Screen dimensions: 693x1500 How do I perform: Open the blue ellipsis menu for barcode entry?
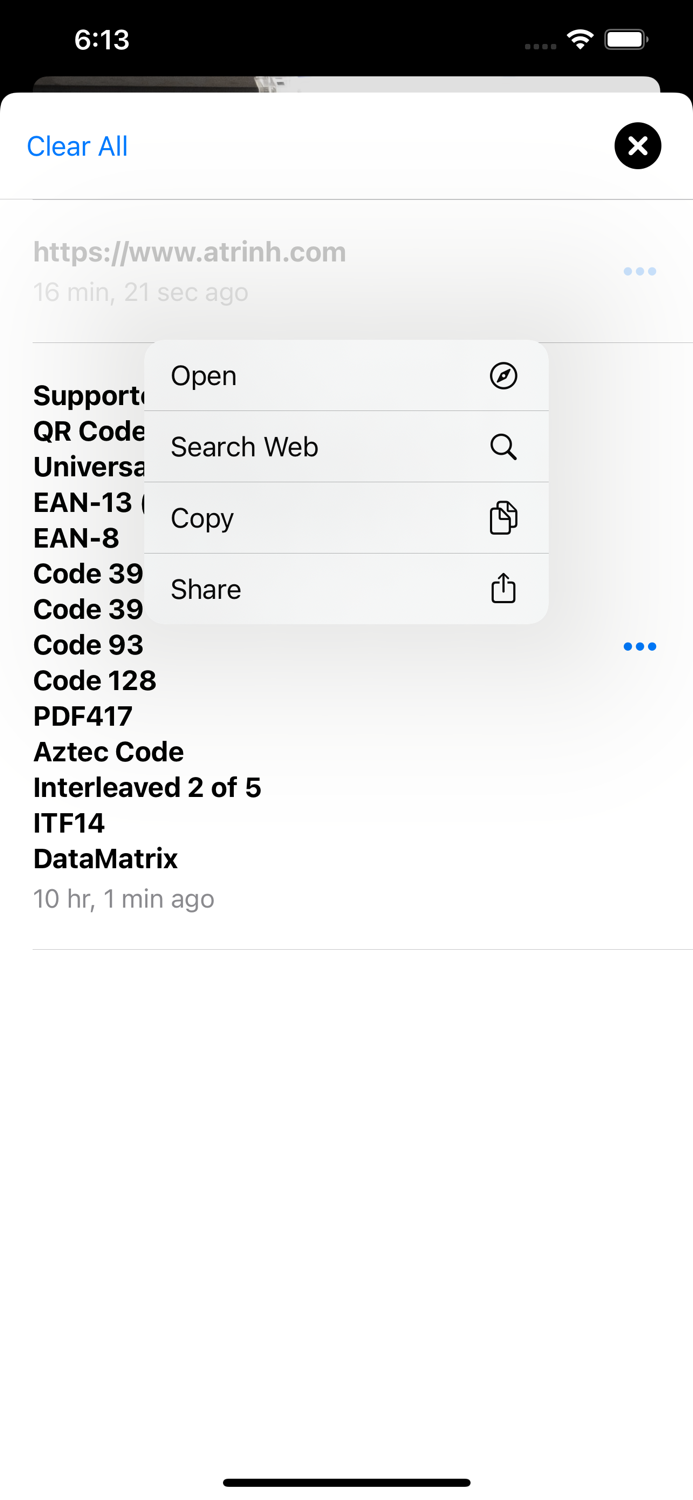639,646
